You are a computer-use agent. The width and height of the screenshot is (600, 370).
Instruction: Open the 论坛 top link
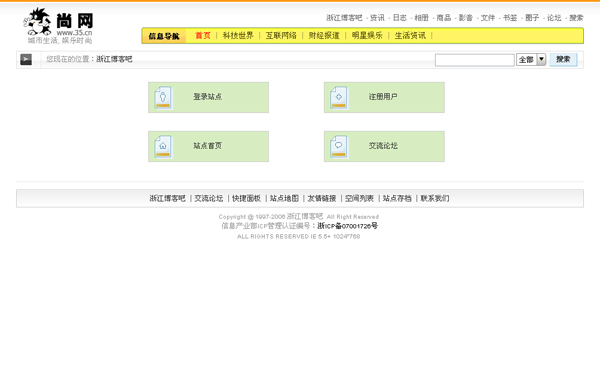(x=554, y=18)
